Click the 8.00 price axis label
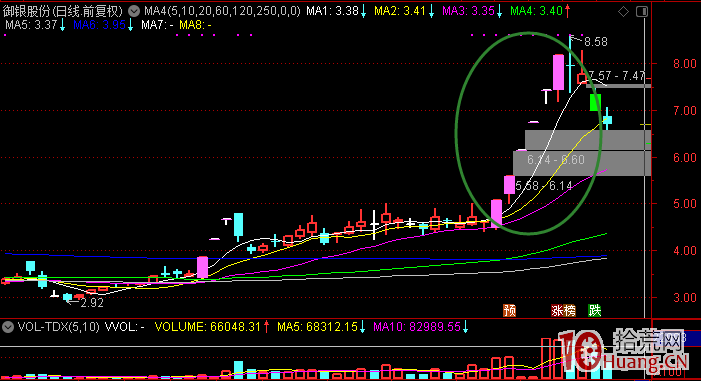The width and height of the screenshot is (701, 381). click(684, 64)
